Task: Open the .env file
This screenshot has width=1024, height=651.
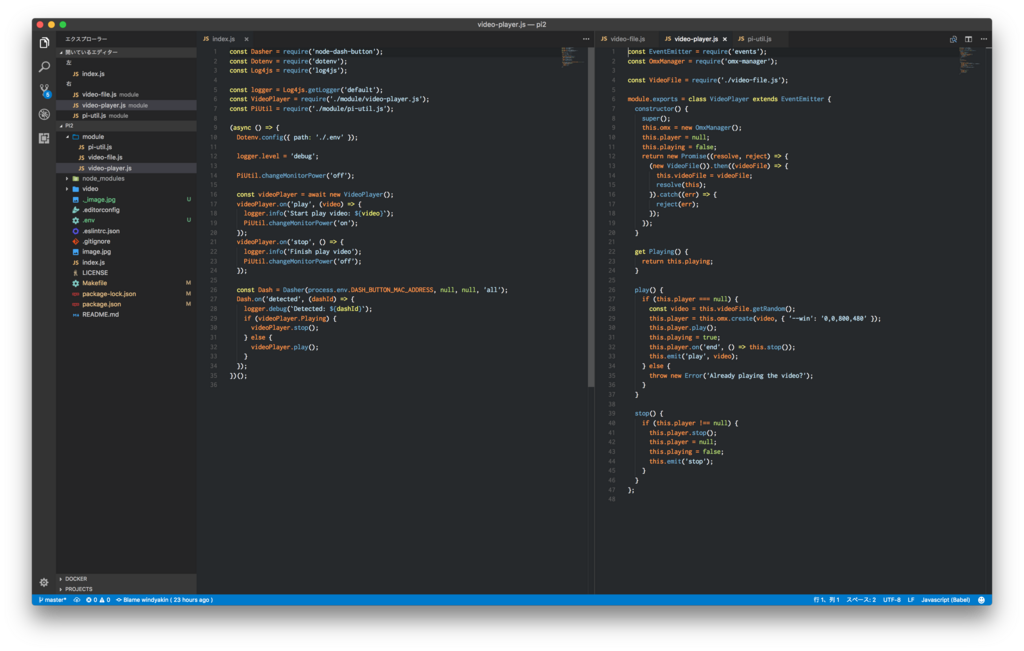Action: point(126,220)
